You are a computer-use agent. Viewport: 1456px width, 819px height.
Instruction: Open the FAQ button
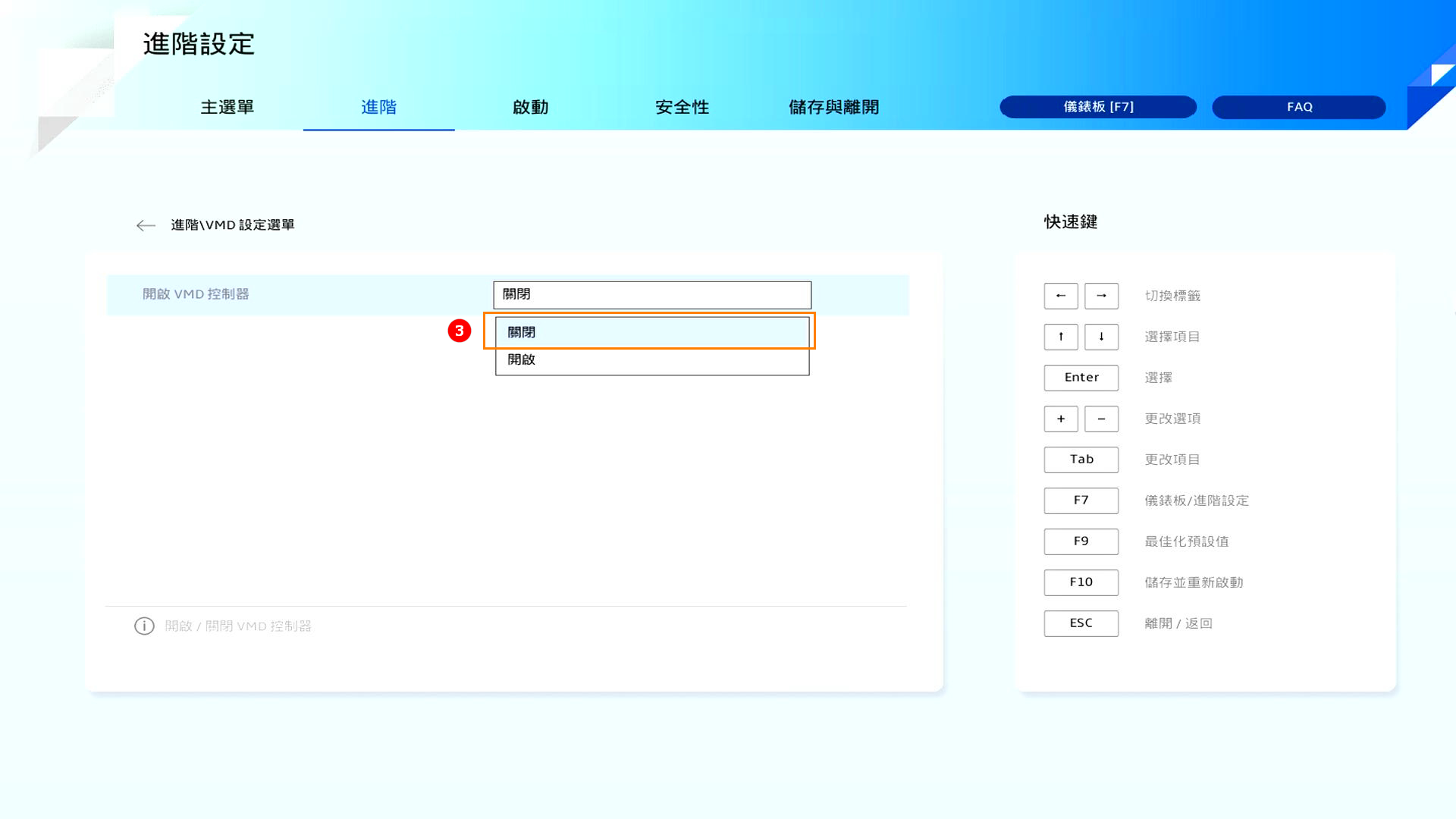point(1298,107)
